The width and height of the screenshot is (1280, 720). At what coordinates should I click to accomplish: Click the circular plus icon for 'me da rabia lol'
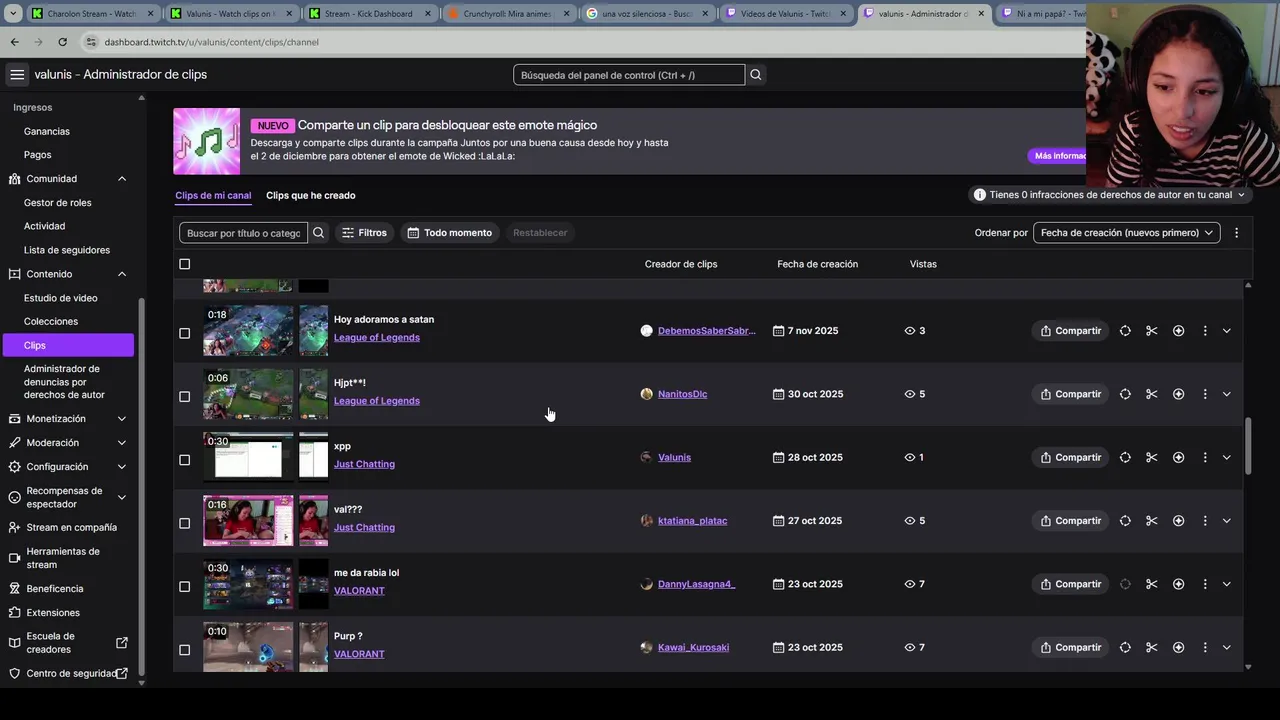pyautogui.click(x=1178, y=584)
